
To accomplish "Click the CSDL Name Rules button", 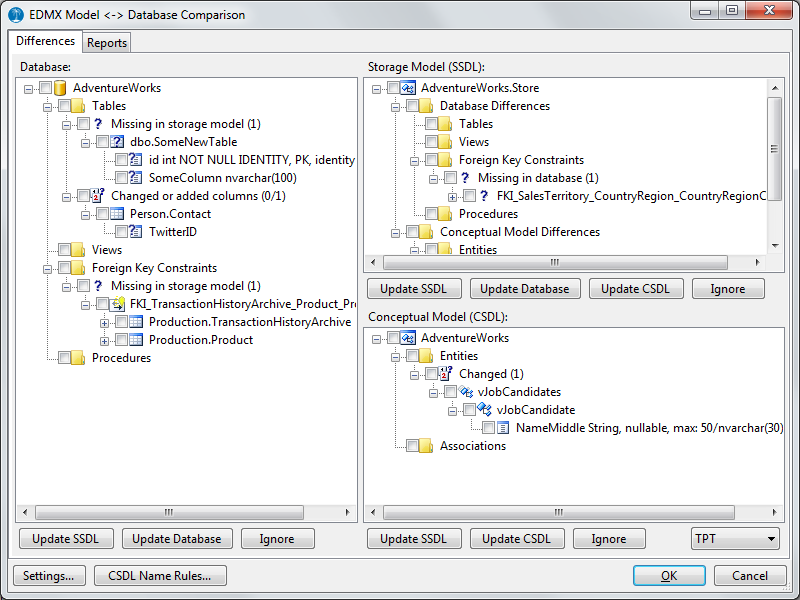I will (160, 576).
